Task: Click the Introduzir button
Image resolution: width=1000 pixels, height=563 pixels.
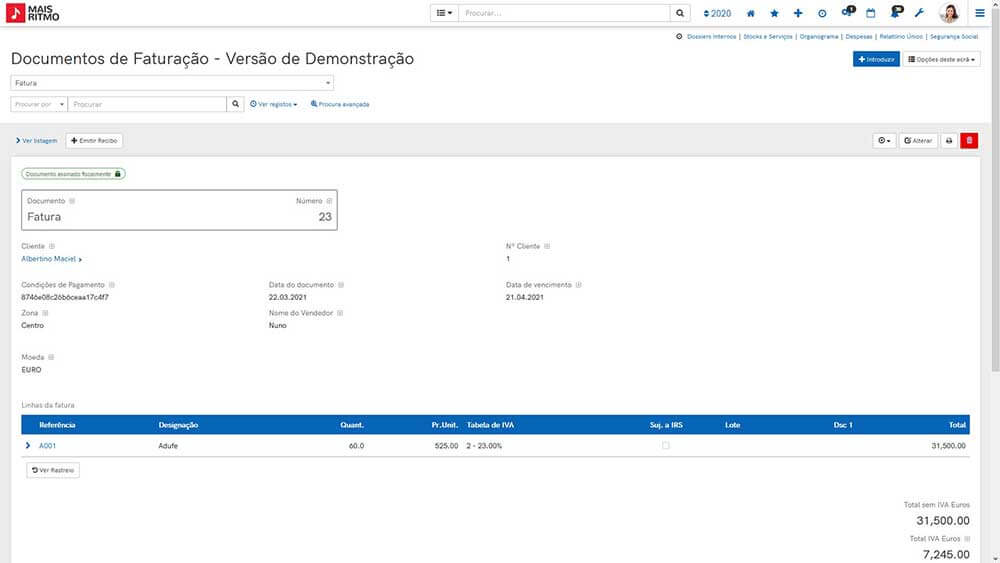Action: [876, 60]
